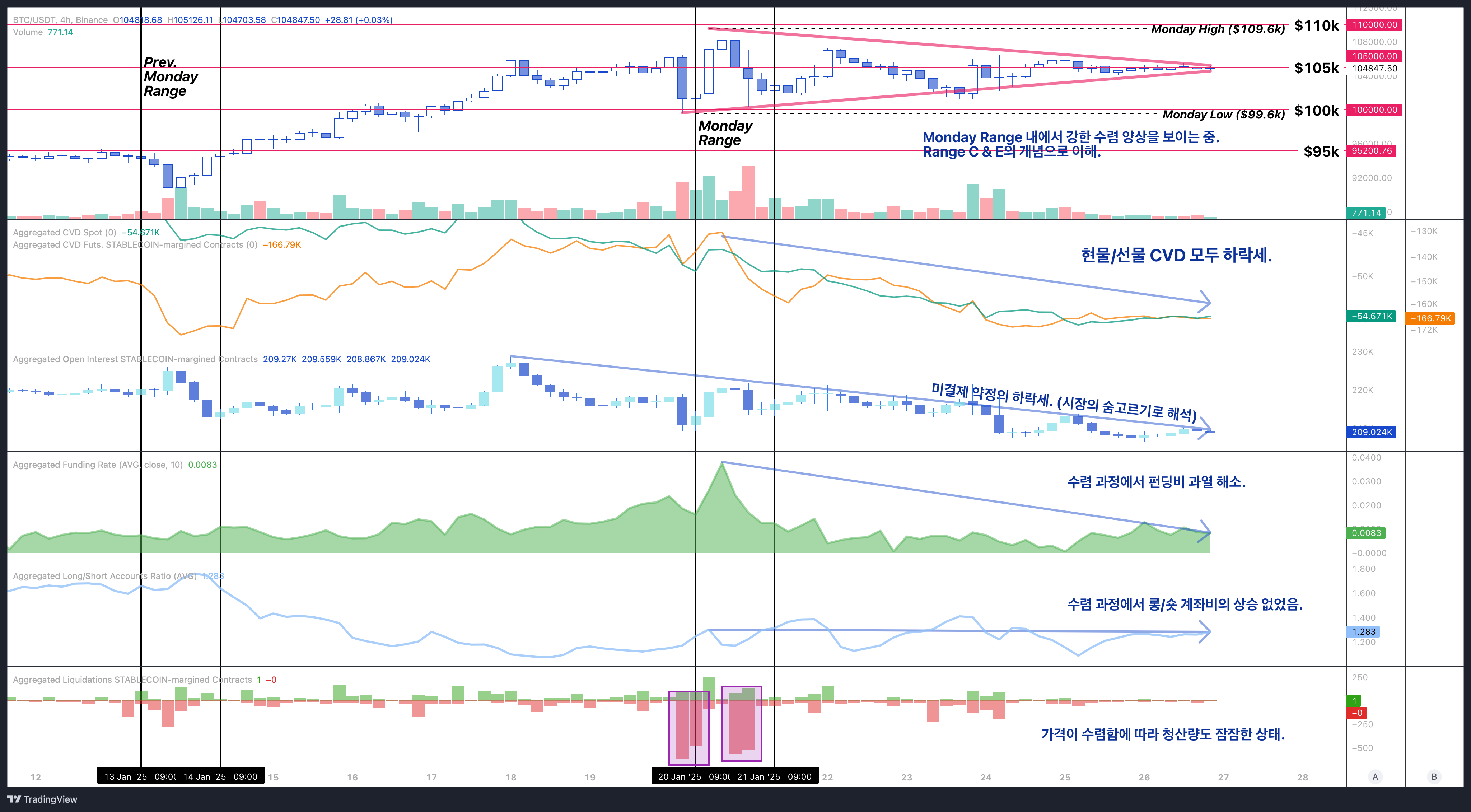Click the A auto-scale button
This screenshot has width=1471, height=812.
(x=1375, y=776)
